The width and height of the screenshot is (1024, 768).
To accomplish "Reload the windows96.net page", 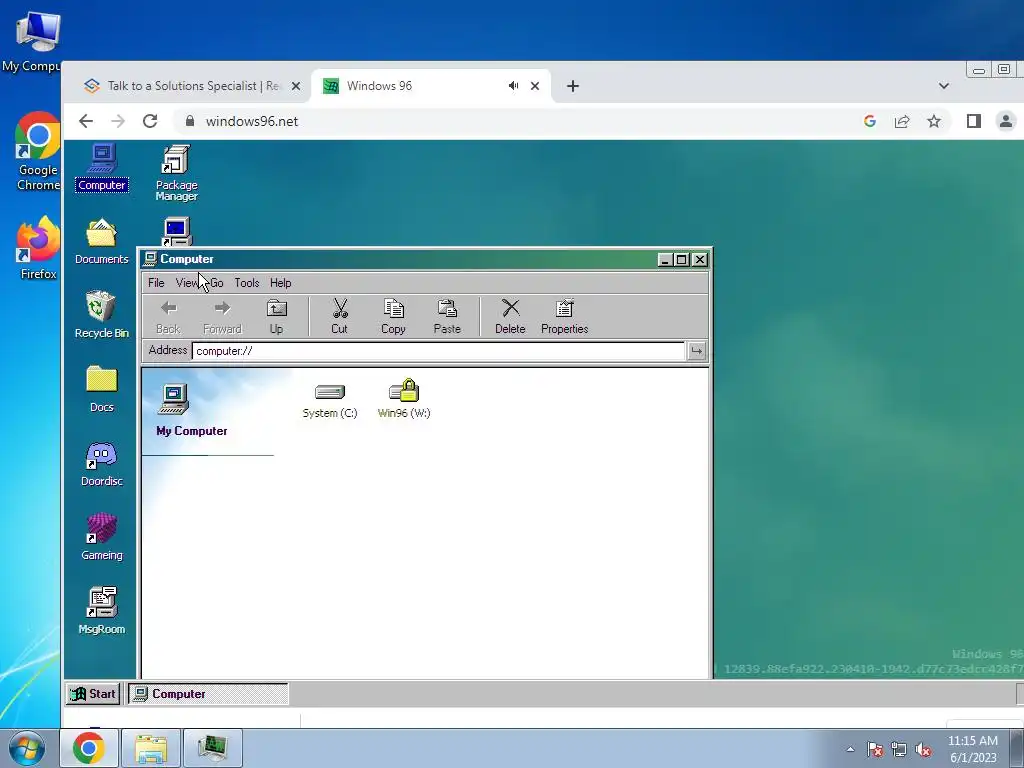I will (x=150, y=121).
